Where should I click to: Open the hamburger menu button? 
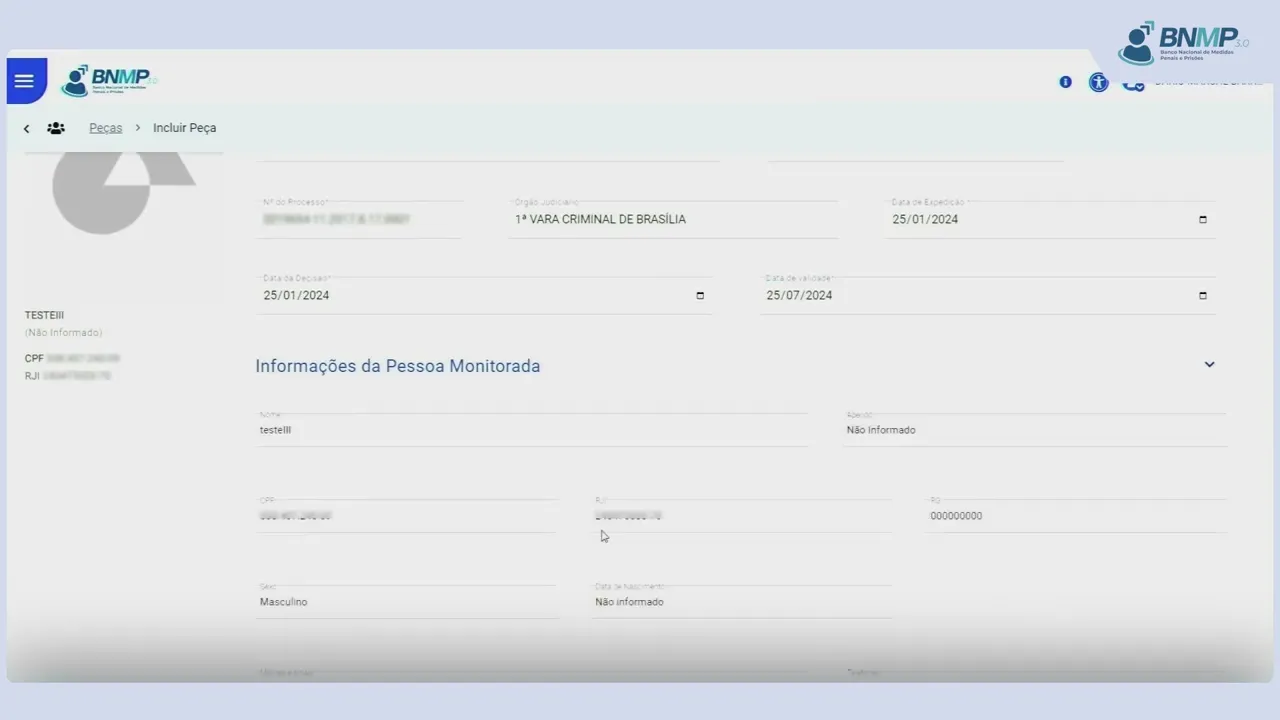(26, 81)
